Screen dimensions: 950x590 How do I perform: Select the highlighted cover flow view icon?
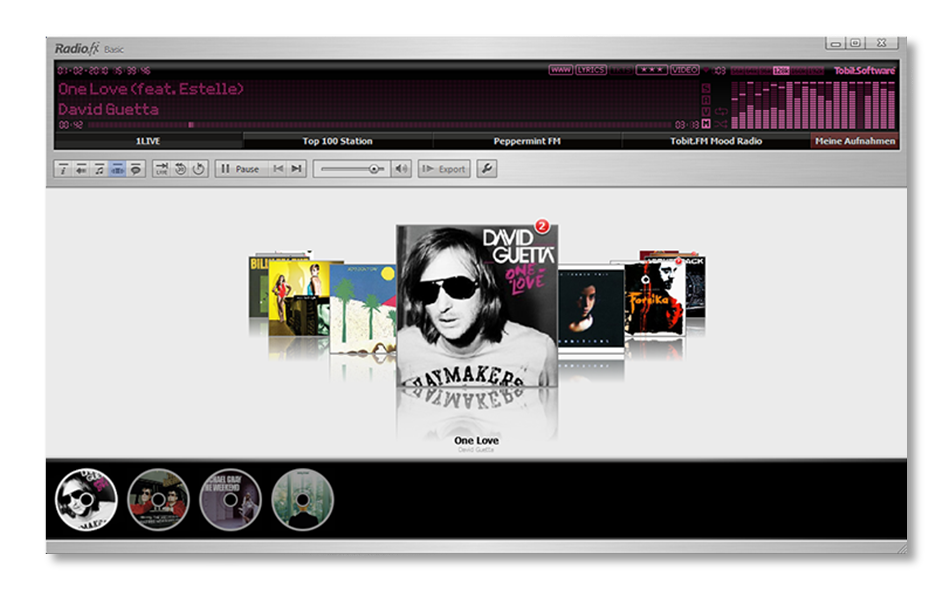coord(118,169)
